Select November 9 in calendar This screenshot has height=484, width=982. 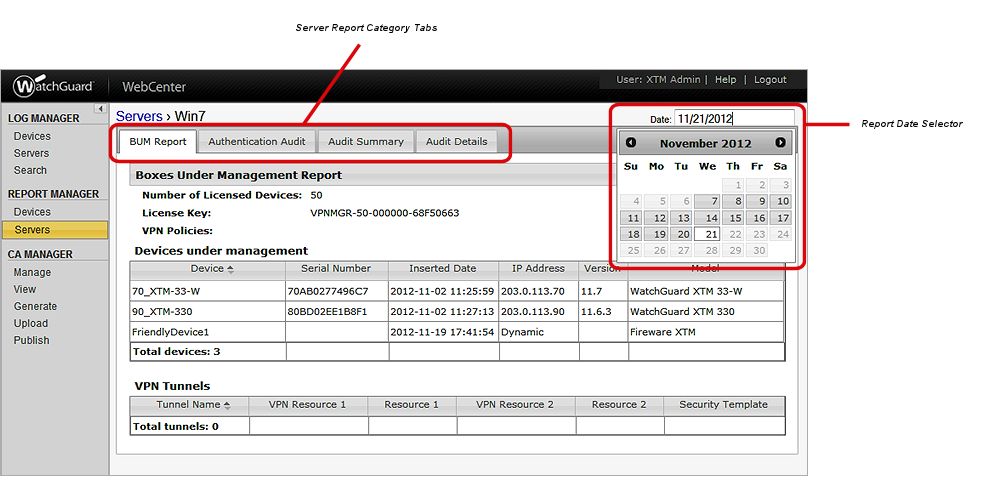pos(757,202)
